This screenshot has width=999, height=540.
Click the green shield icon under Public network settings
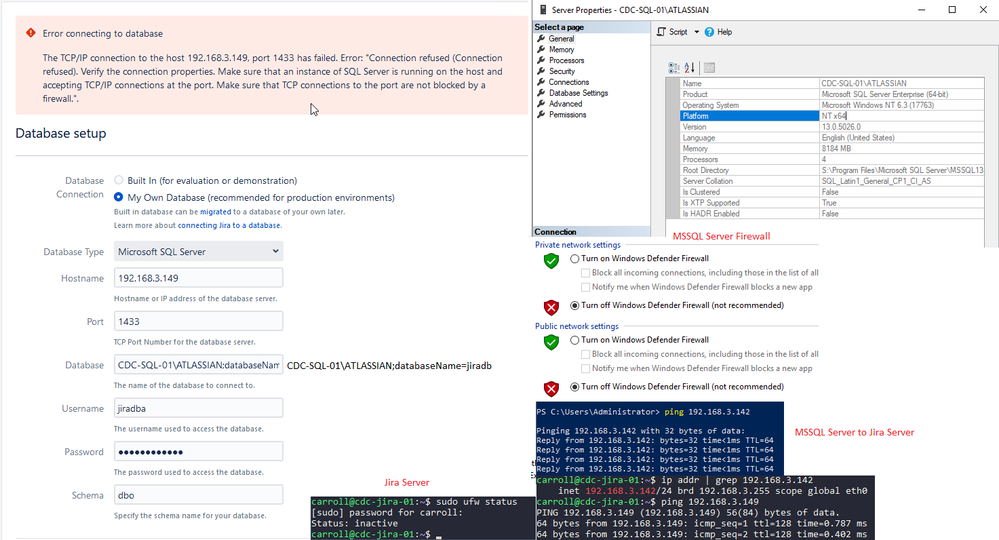click(x=551, y=342)
